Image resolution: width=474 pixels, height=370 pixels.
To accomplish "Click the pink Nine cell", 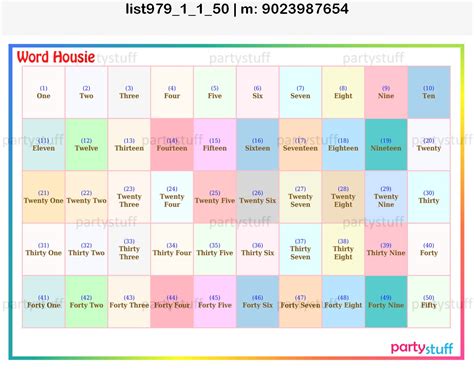I will coord(386,92).
